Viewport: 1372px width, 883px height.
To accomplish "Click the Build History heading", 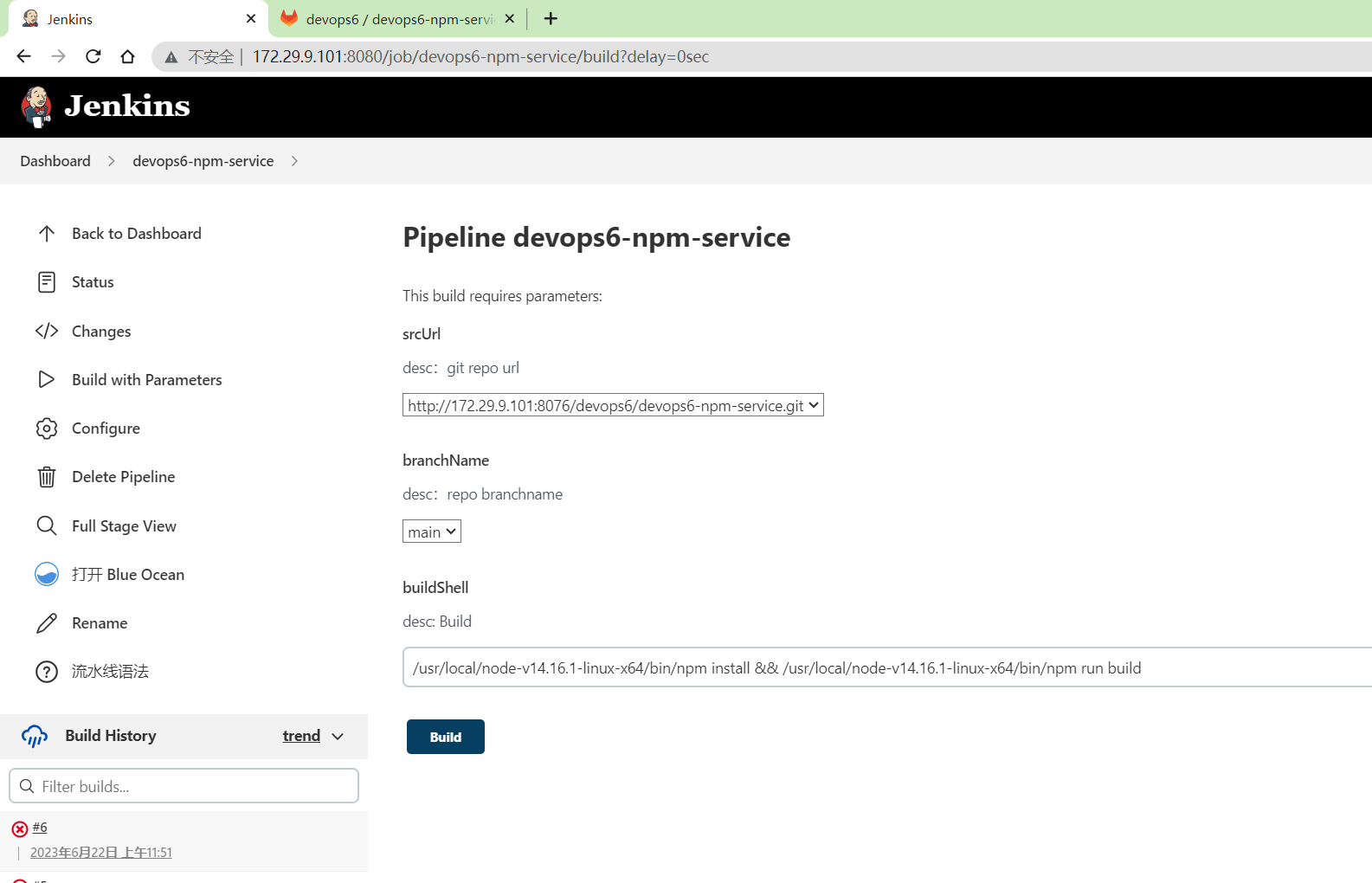I will [111, 736].
